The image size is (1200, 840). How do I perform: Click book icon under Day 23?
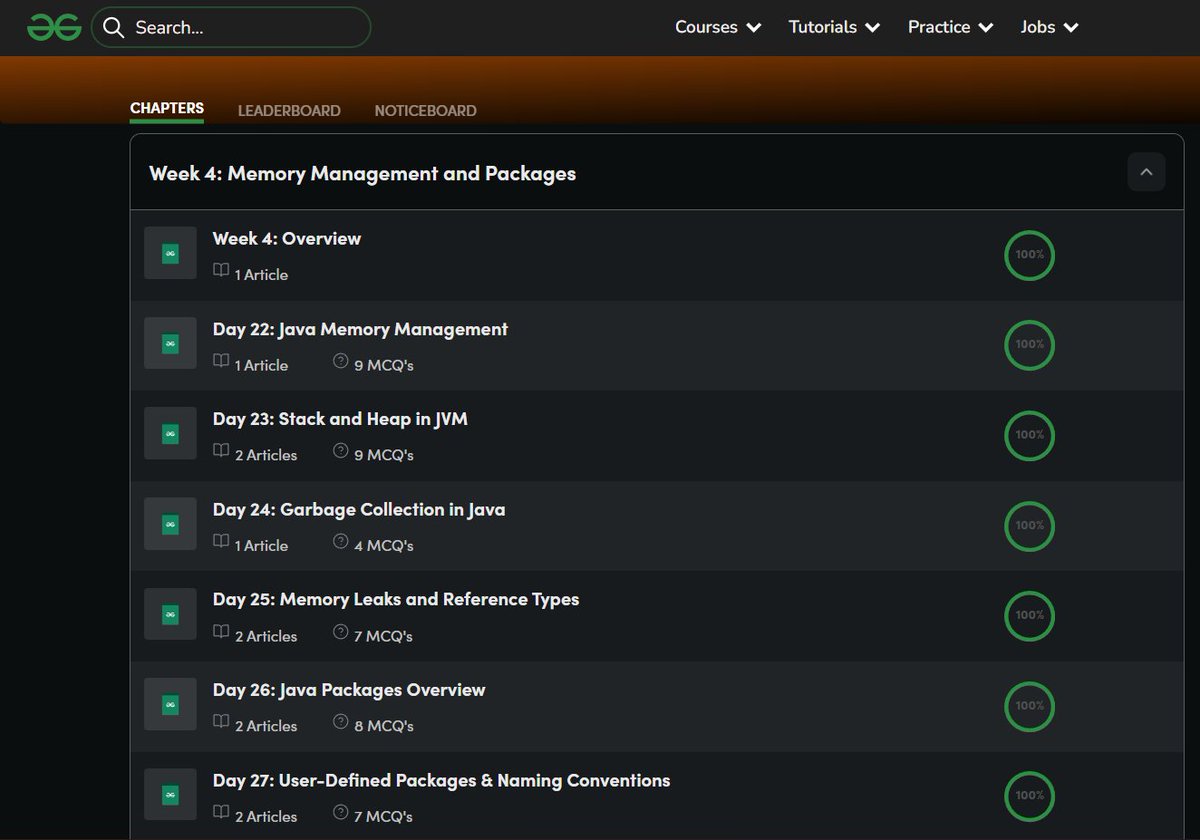(x=221, y=451)
